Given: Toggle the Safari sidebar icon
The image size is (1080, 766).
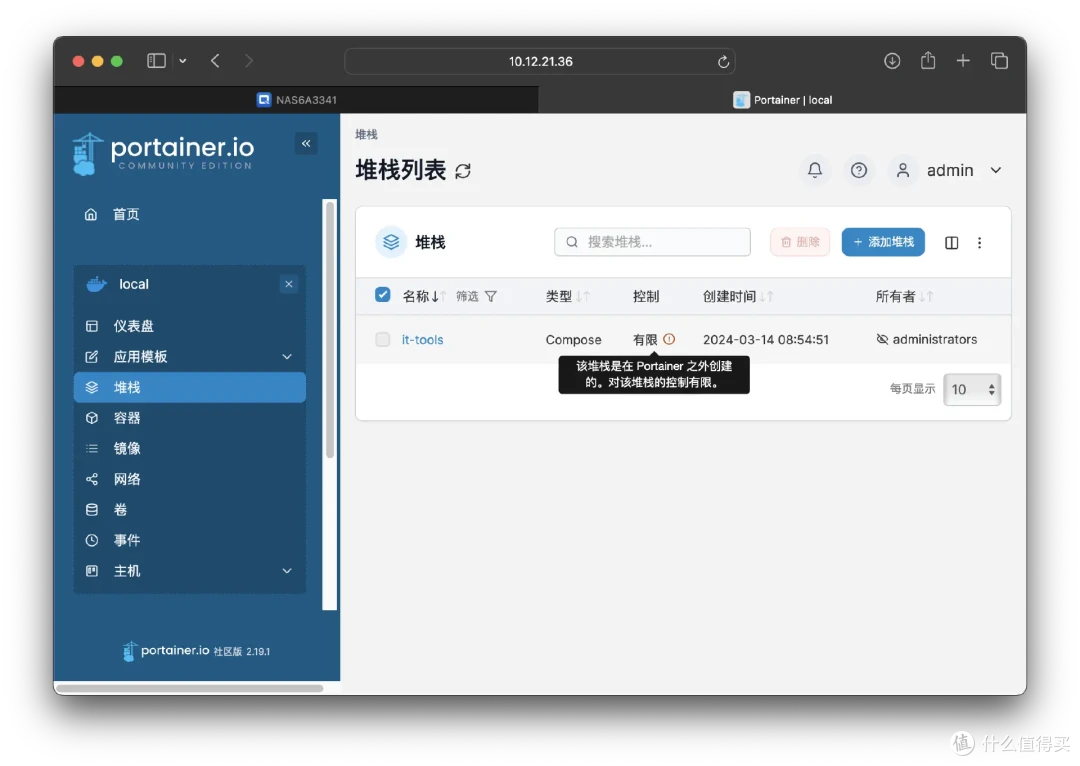Looking at the screenshot, I should [156, 61].
